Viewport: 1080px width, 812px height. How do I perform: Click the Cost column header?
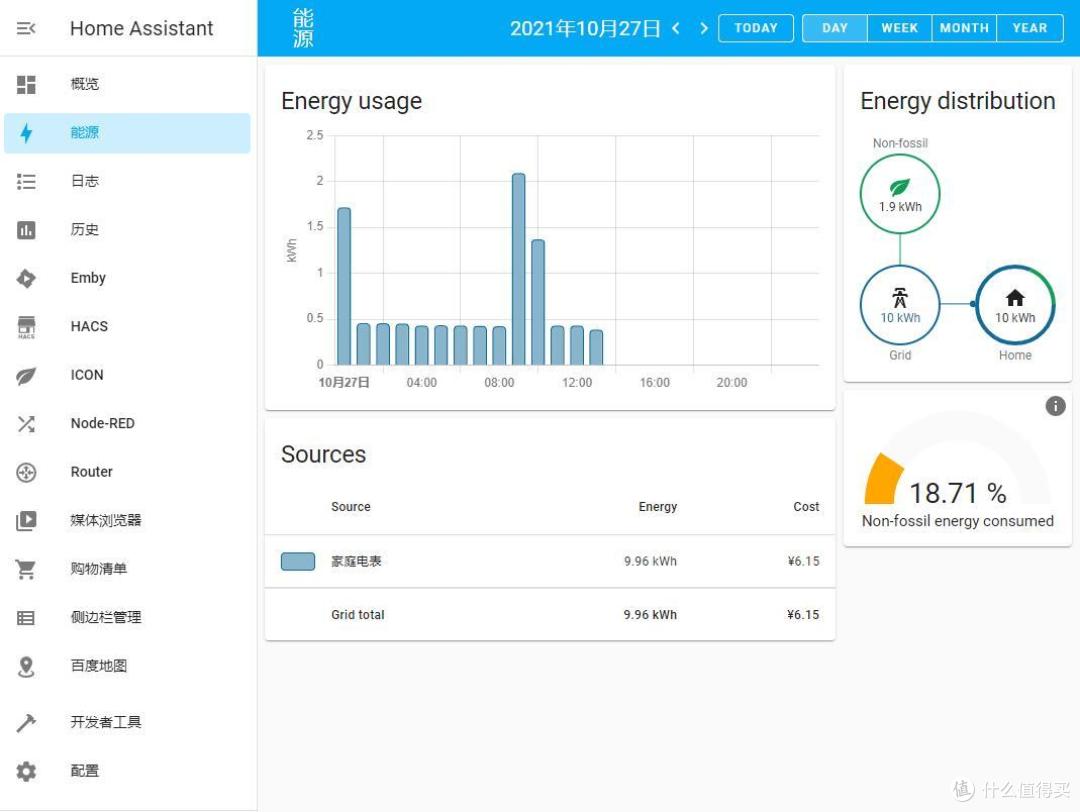click(x=806, y=507)
